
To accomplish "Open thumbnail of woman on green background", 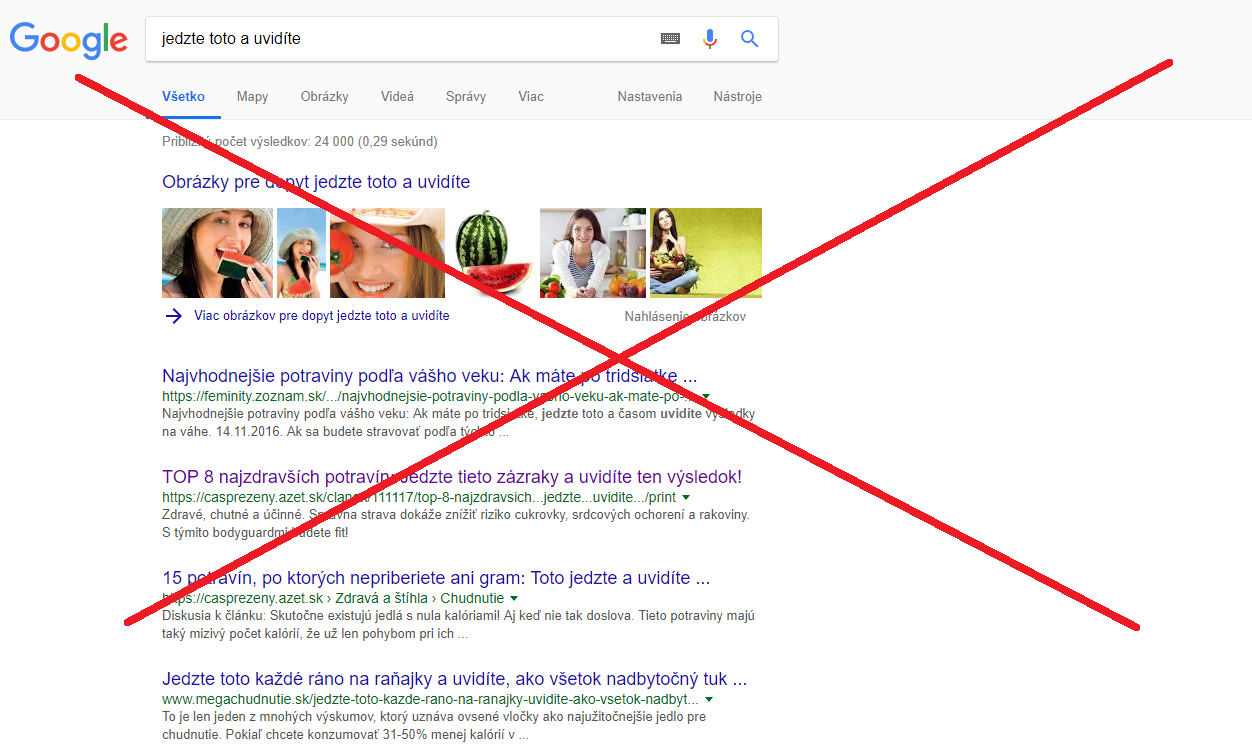I will point(706,253).
